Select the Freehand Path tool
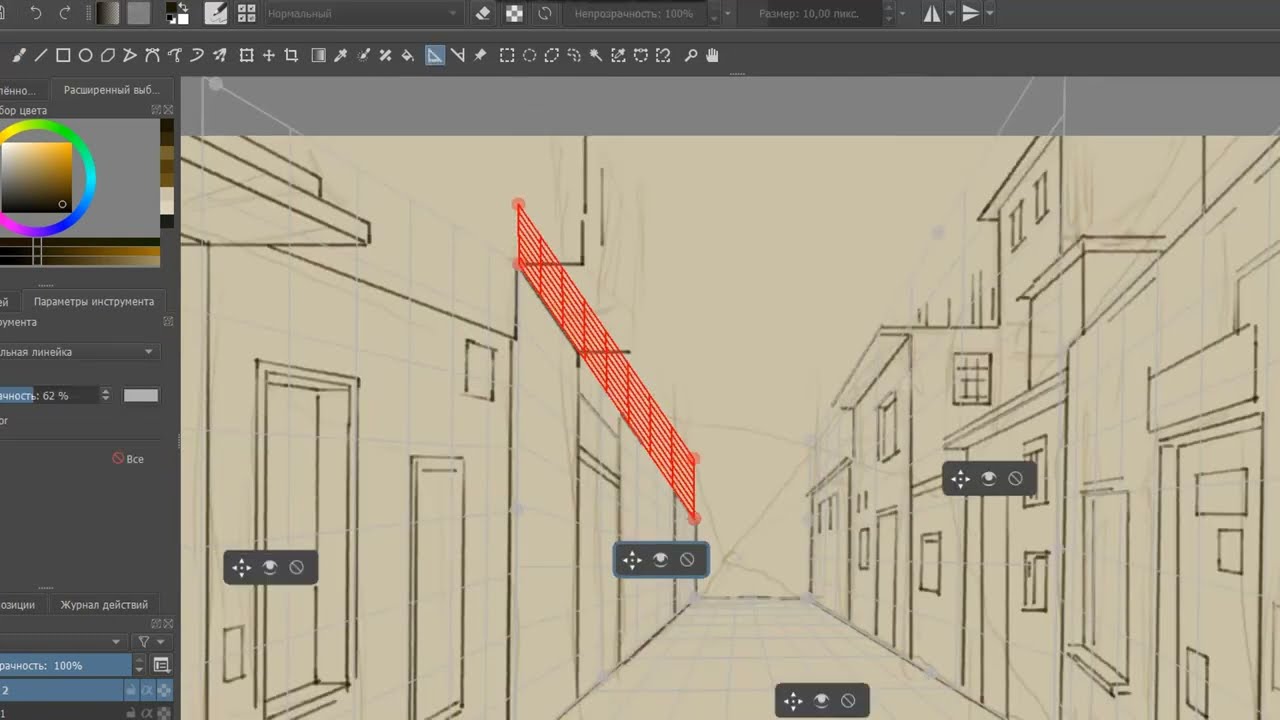Screen dimensions: 1280x720 pyautogui.click(x=175, y=56)
